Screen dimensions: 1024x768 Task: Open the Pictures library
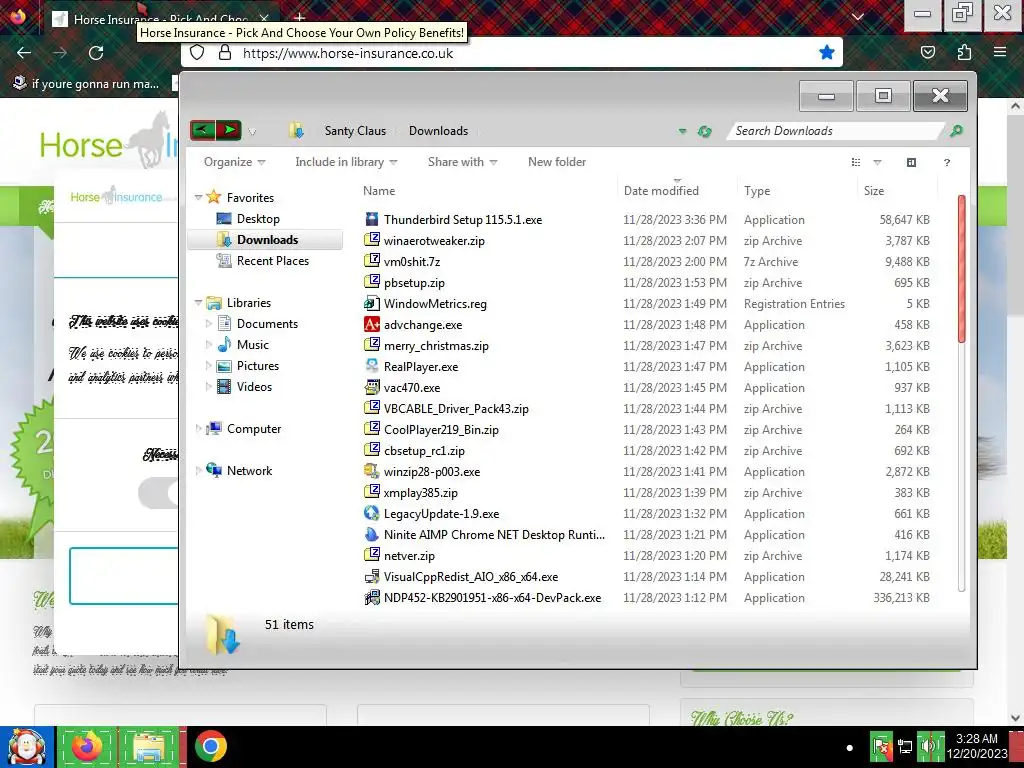(x=257, y=366)
